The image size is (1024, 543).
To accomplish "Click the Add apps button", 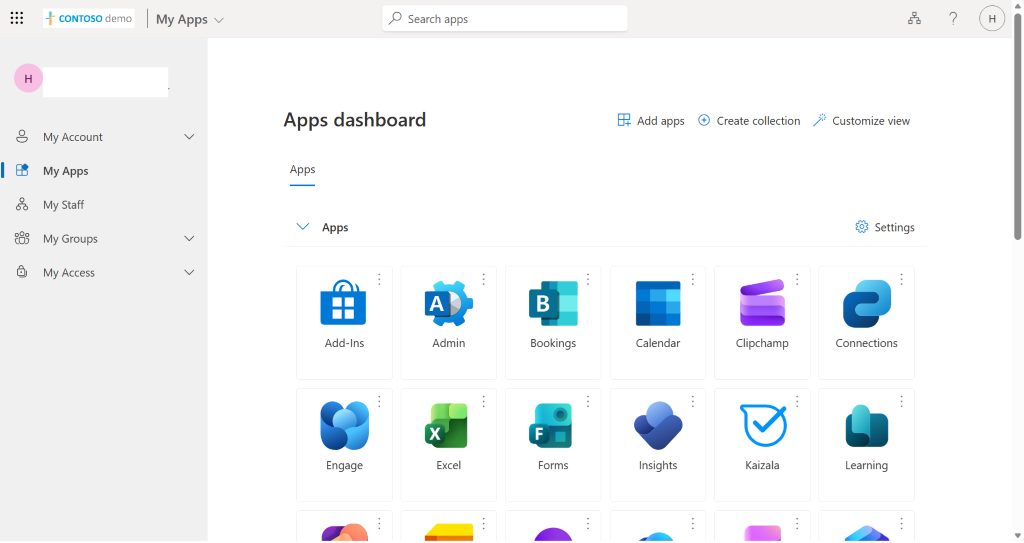I will coord(650,121).
